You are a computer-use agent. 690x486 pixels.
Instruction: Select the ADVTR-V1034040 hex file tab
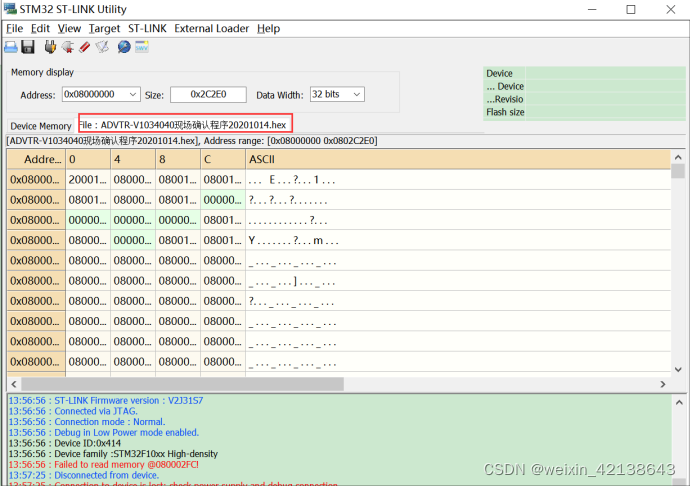(185, 125)
